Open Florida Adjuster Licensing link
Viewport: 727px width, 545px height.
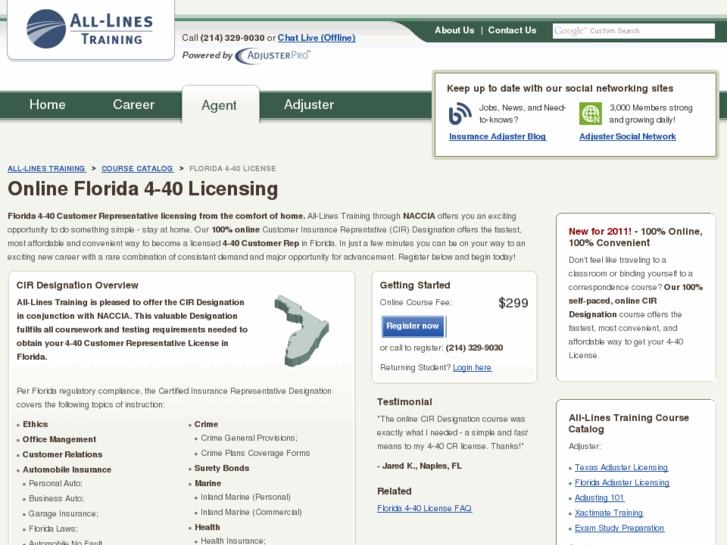tap(622, 483)
